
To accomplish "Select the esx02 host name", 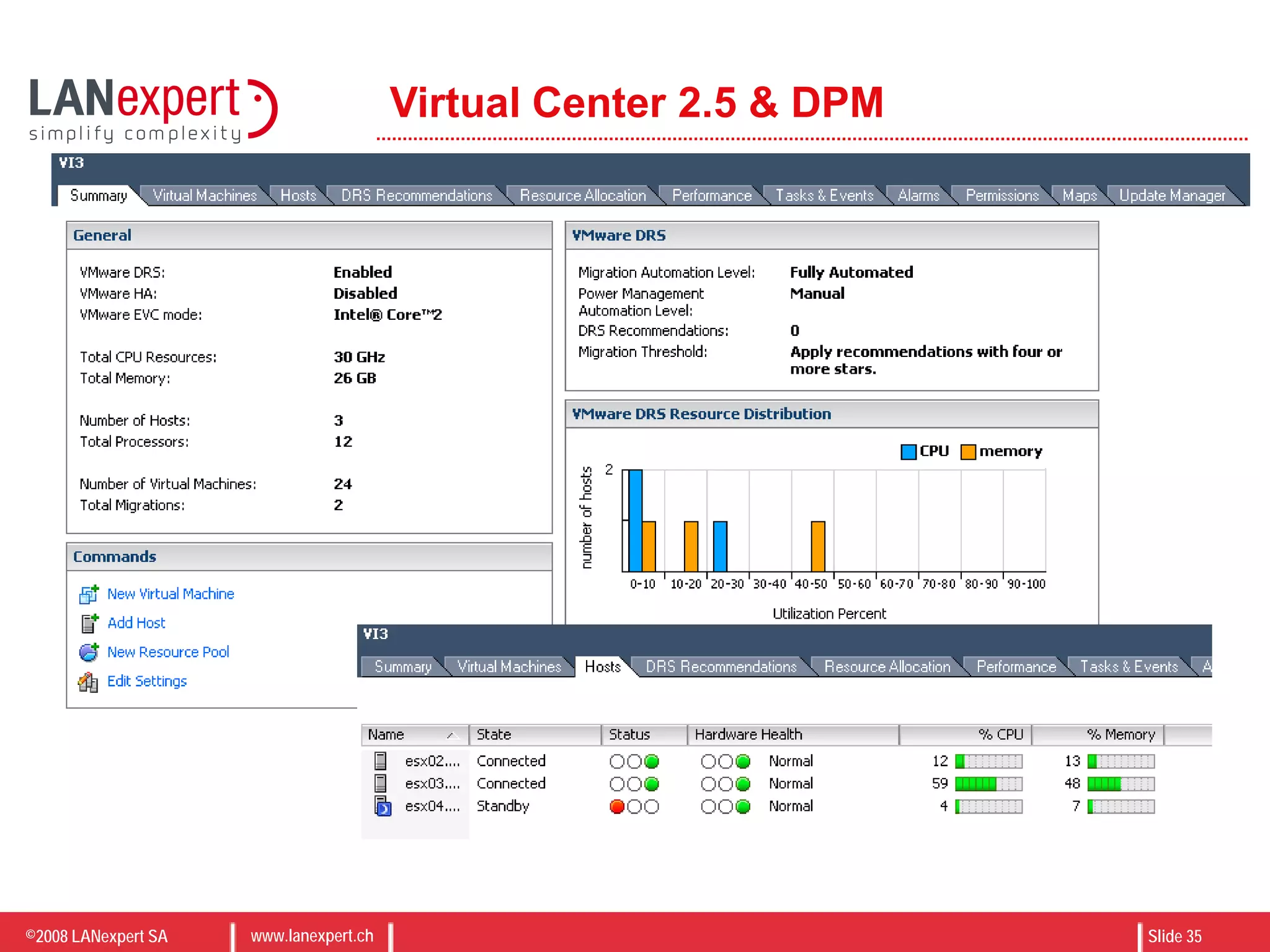I will click(x=432, y=761).
